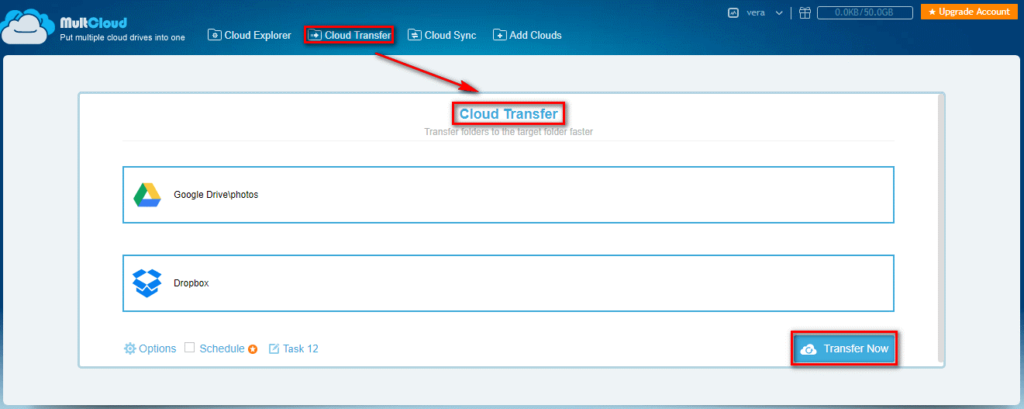This screenshot has height=409, width=1024.
Task: Click the tagline Put multiple cloud drives into one
Action: coord(122,38)
